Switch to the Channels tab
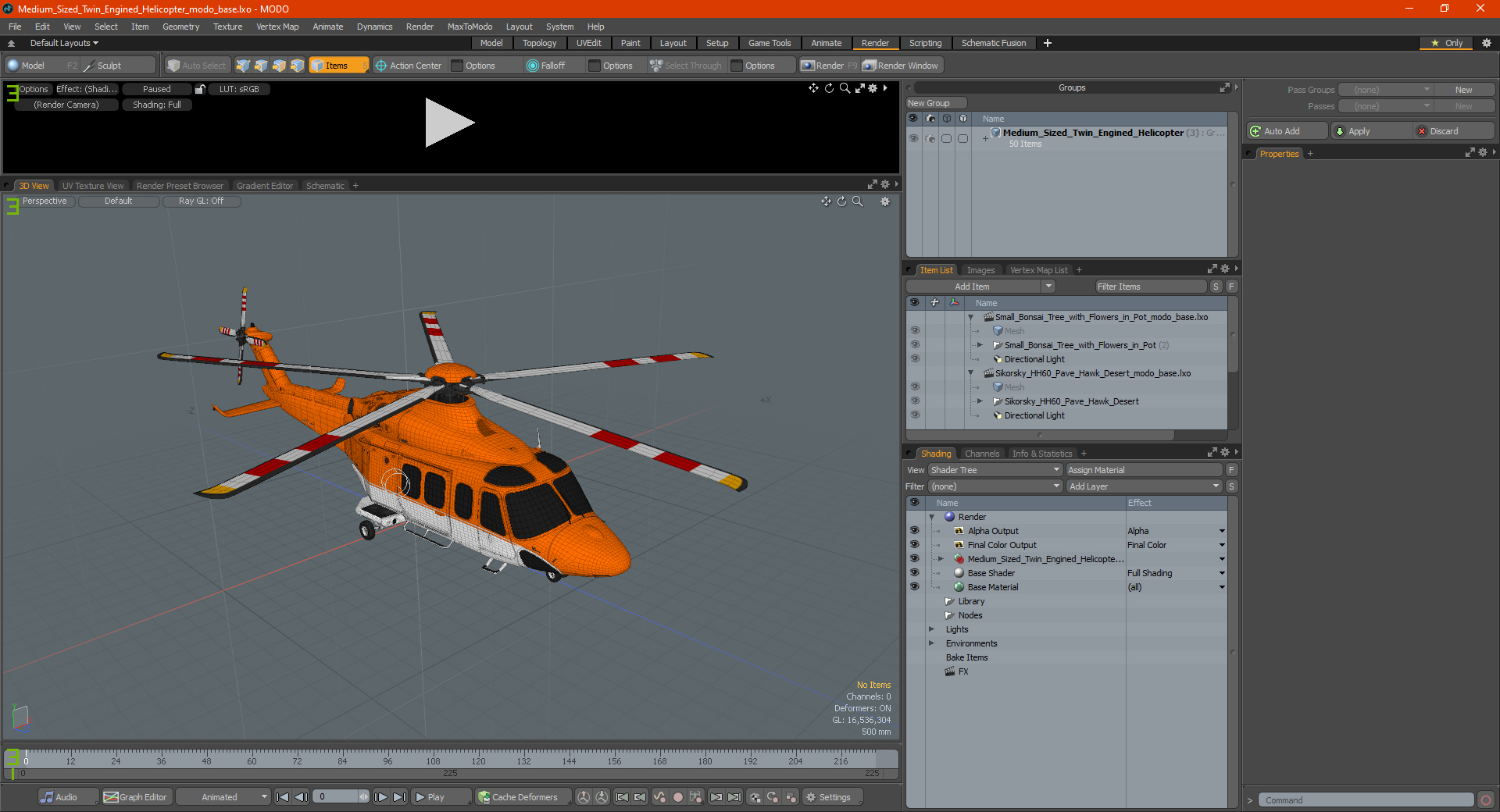This screenshot has height=812, width=1500. click(x=982, y=454)
